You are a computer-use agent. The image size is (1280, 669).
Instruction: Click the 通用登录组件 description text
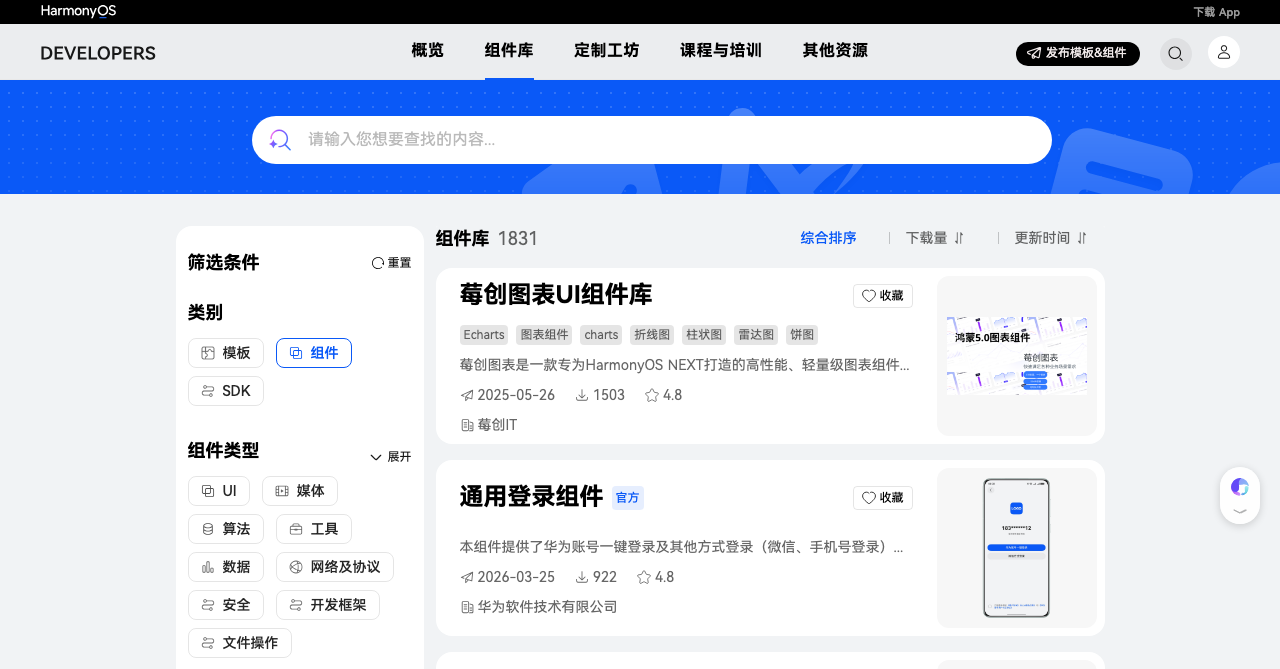682,547
